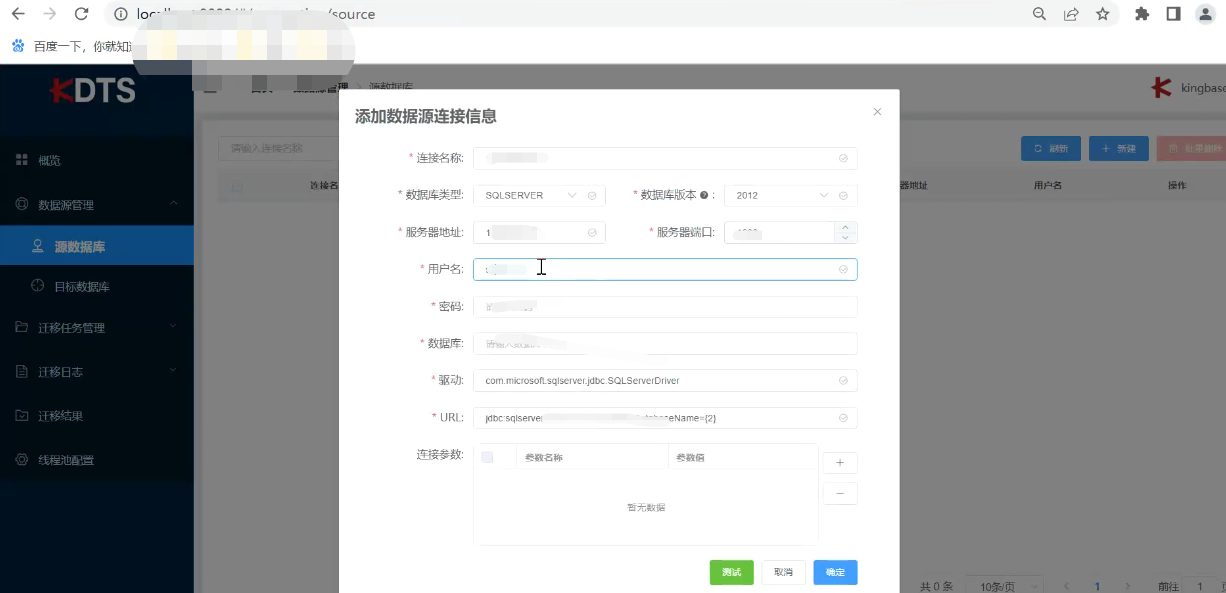Focus the 用户名 input field
This screenshot has height=593, width=1226.
point(665,269)
